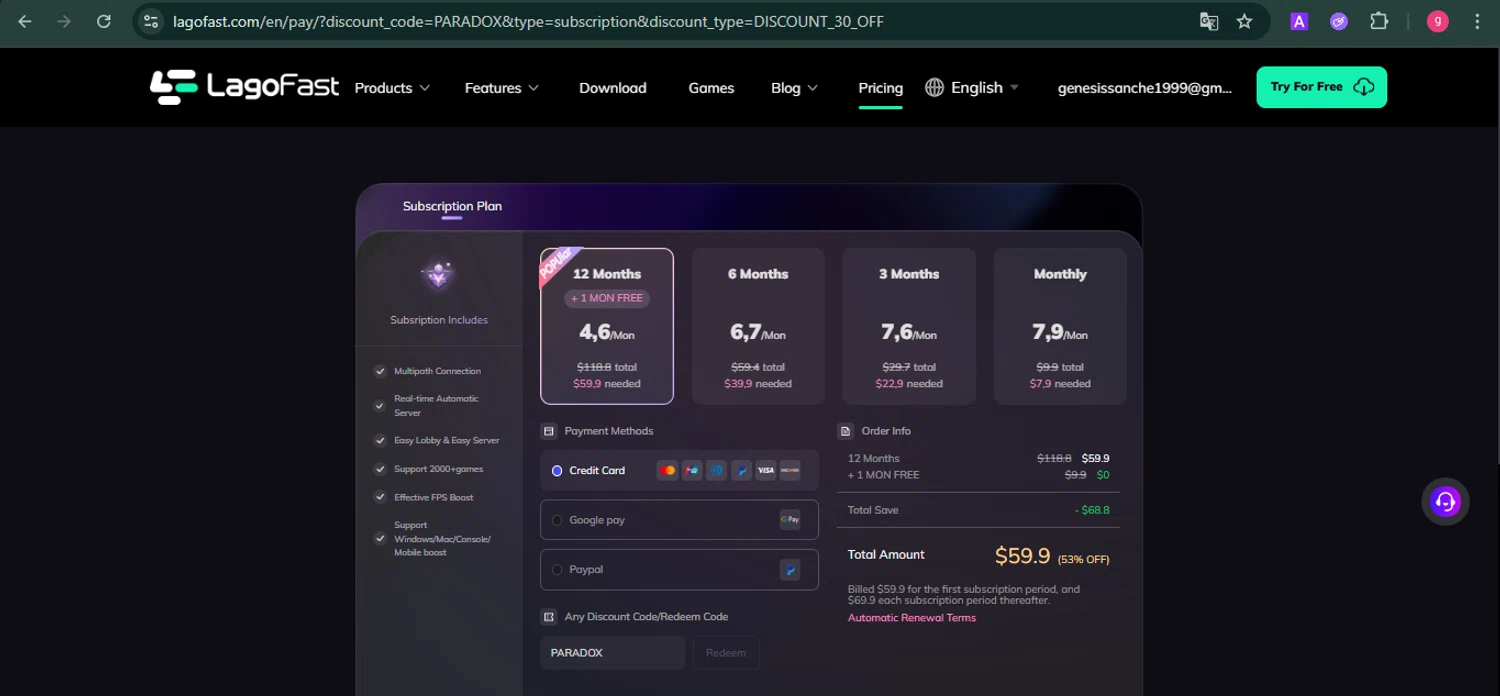The image size is (1500, 696).
Task: Click the PayPal logo in the Paypal row
Action: pos(790,570)
